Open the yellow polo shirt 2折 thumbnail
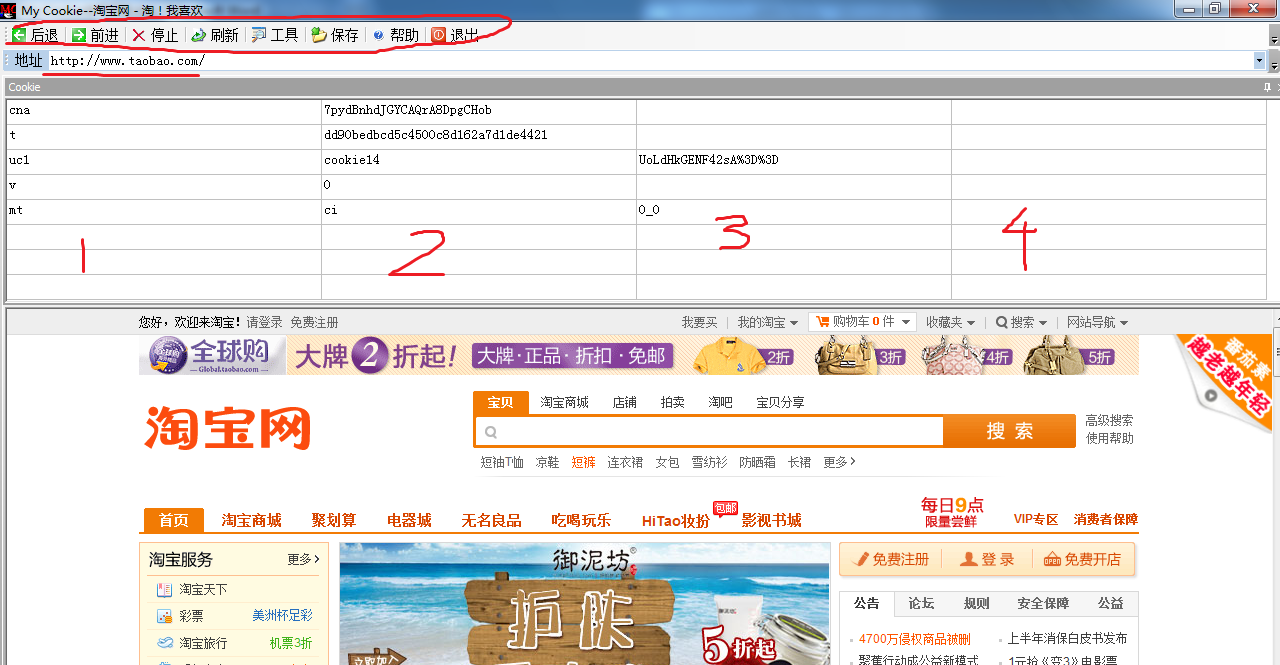This screenshot has width=1280, height=665. (x=745, y=355)
